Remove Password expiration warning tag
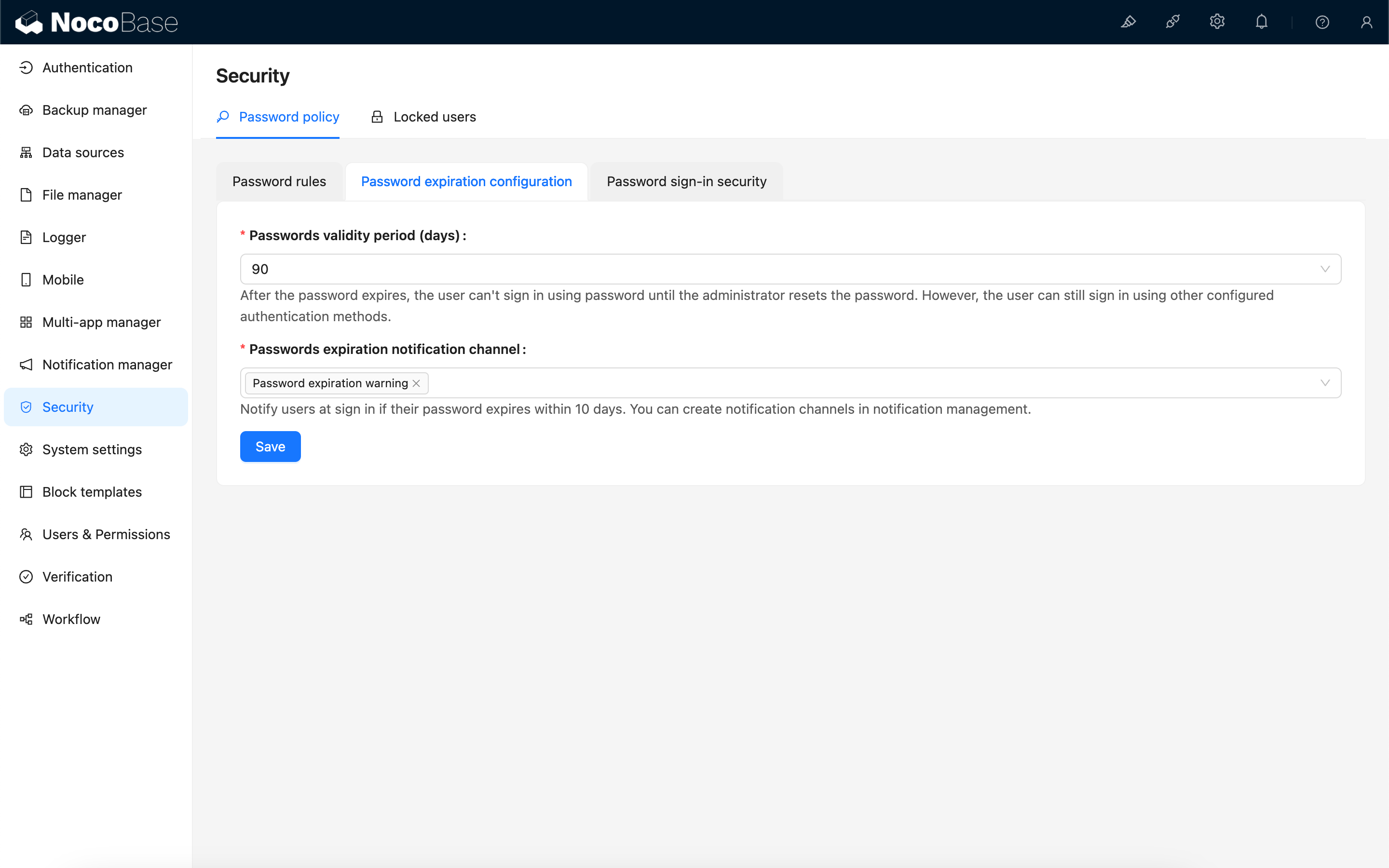Image resolution: width=1389 pixels, height=868 pixels. click(416, 383)
